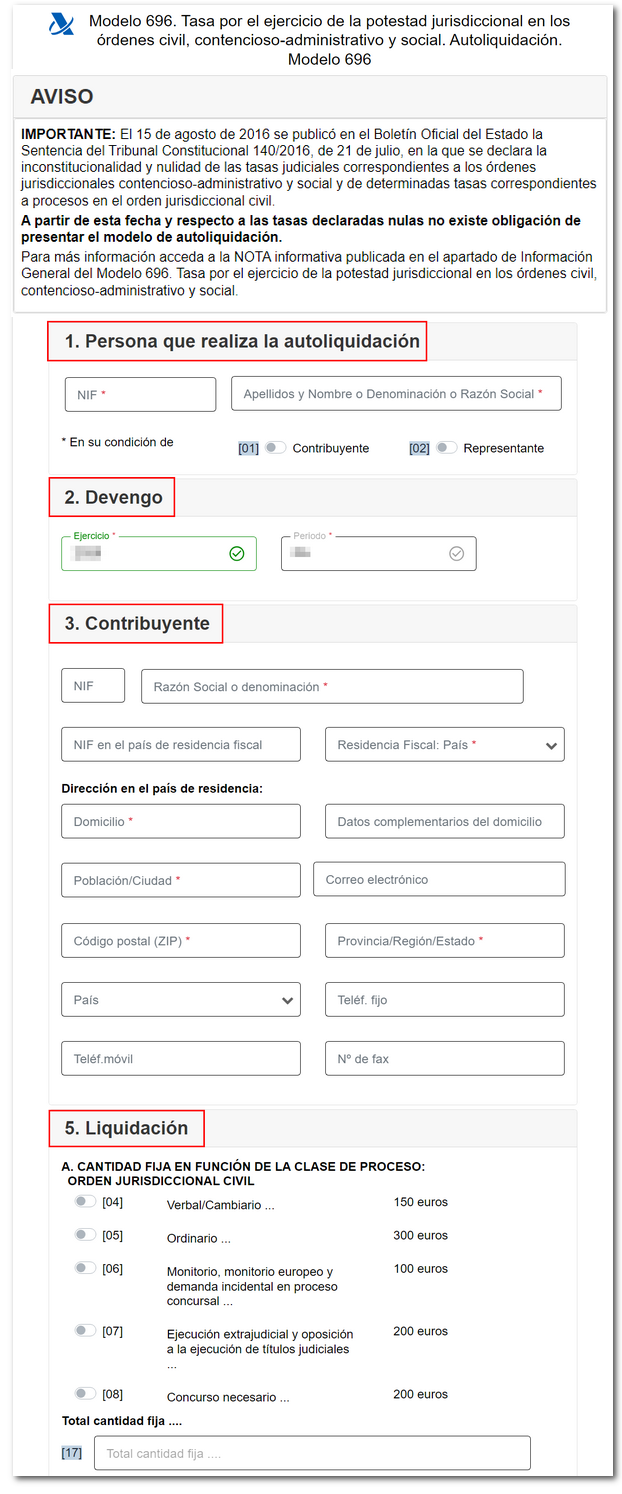Select the Correo electrónico field

(439, 880)
